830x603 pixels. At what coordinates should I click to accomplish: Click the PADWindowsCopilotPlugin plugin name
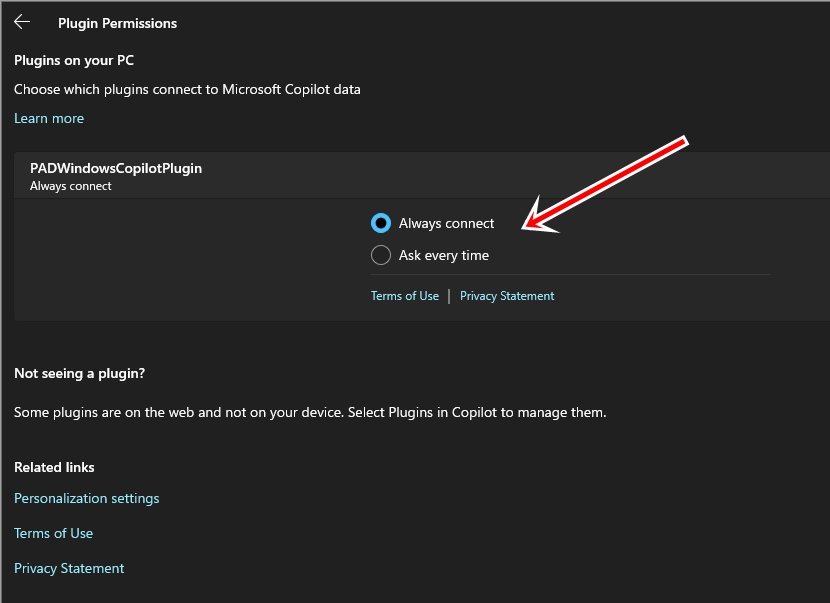point(116,168)
